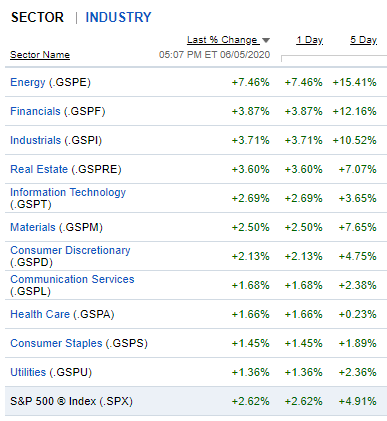
Task: Click the sort arrow next to Last % Change
Action: [x=266, y=41]
